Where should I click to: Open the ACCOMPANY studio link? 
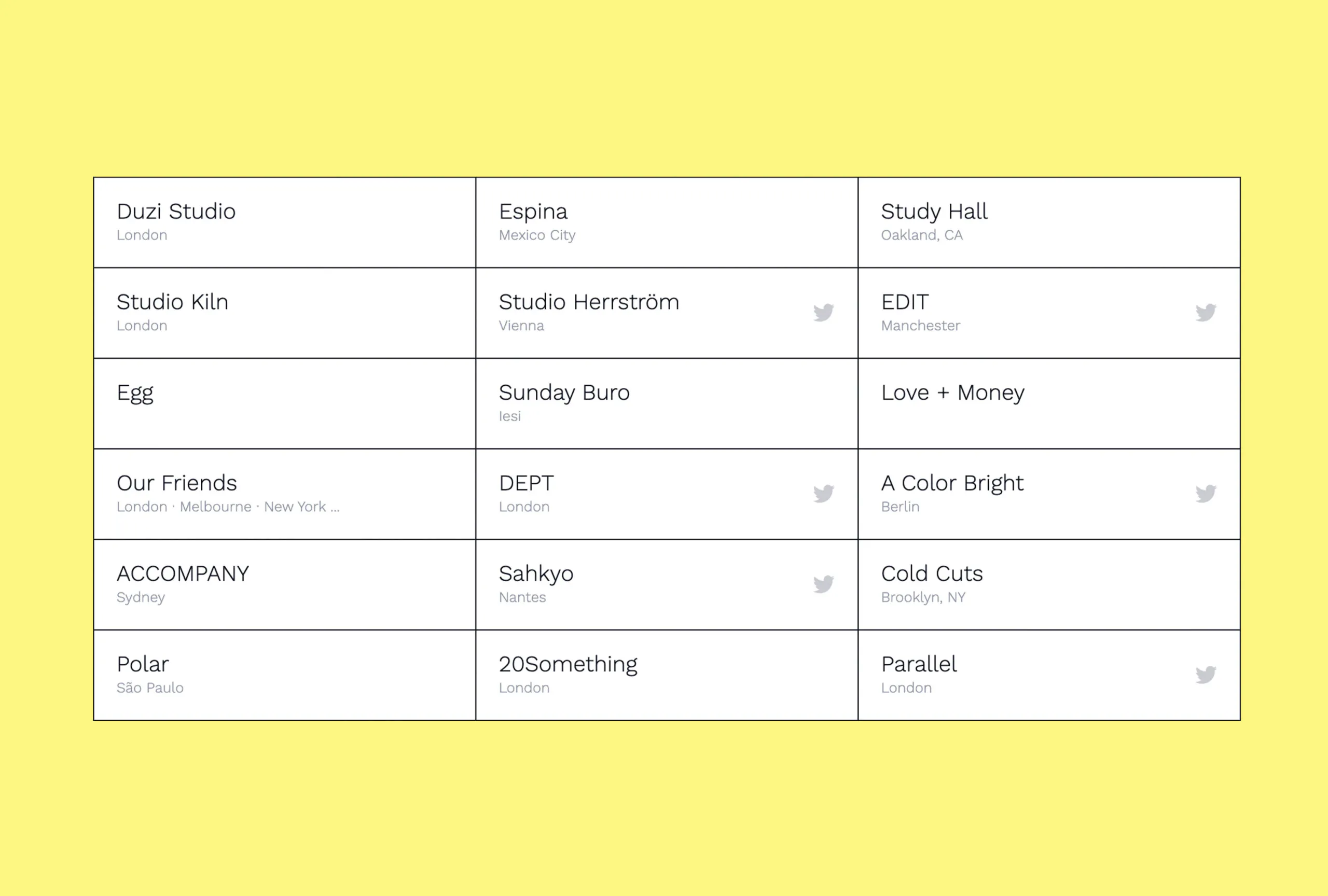pyautogui.click(x=183, y=573)
